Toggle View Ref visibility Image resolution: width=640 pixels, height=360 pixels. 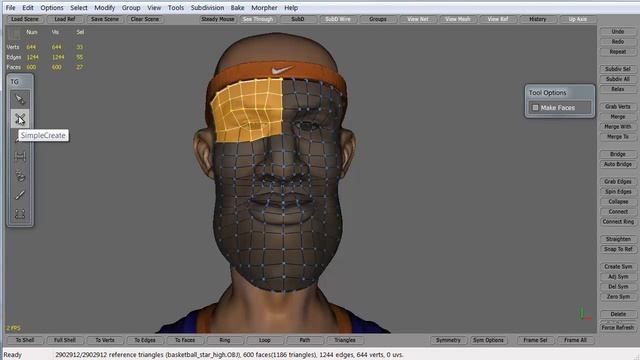498,19
